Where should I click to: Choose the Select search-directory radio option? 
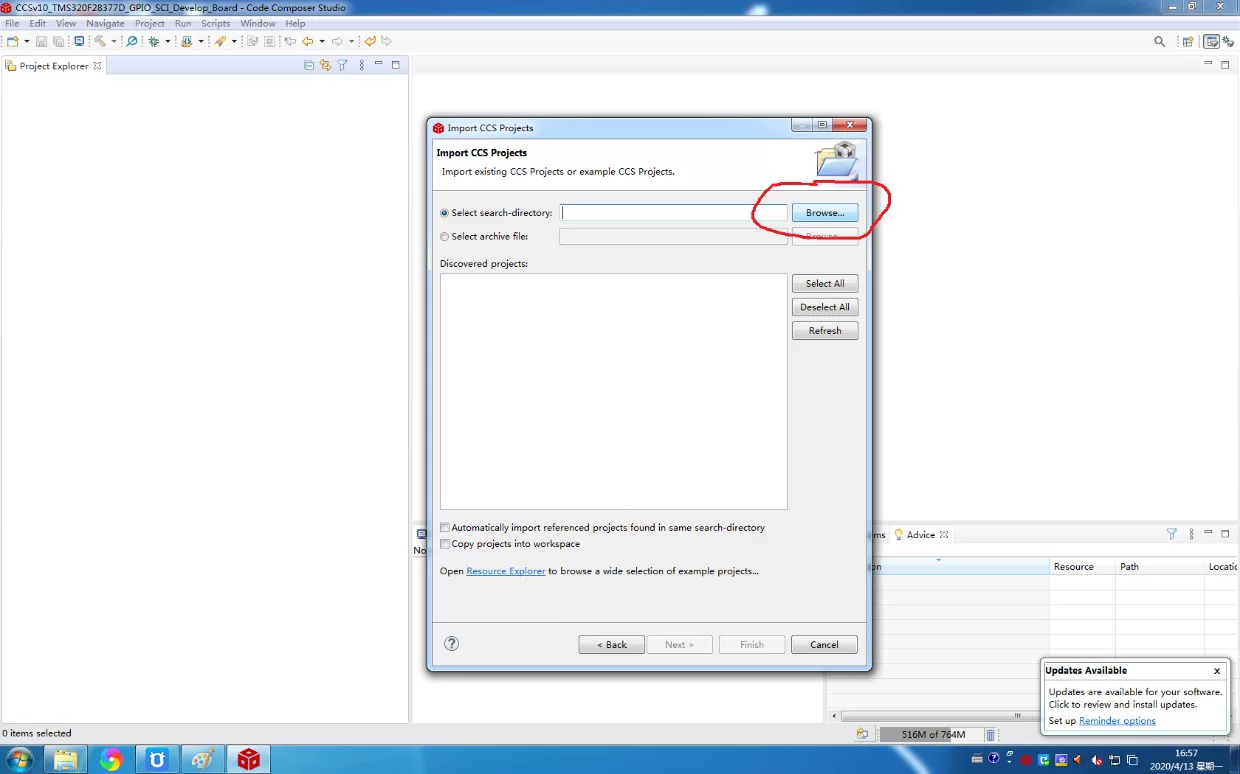click(445, 213)
